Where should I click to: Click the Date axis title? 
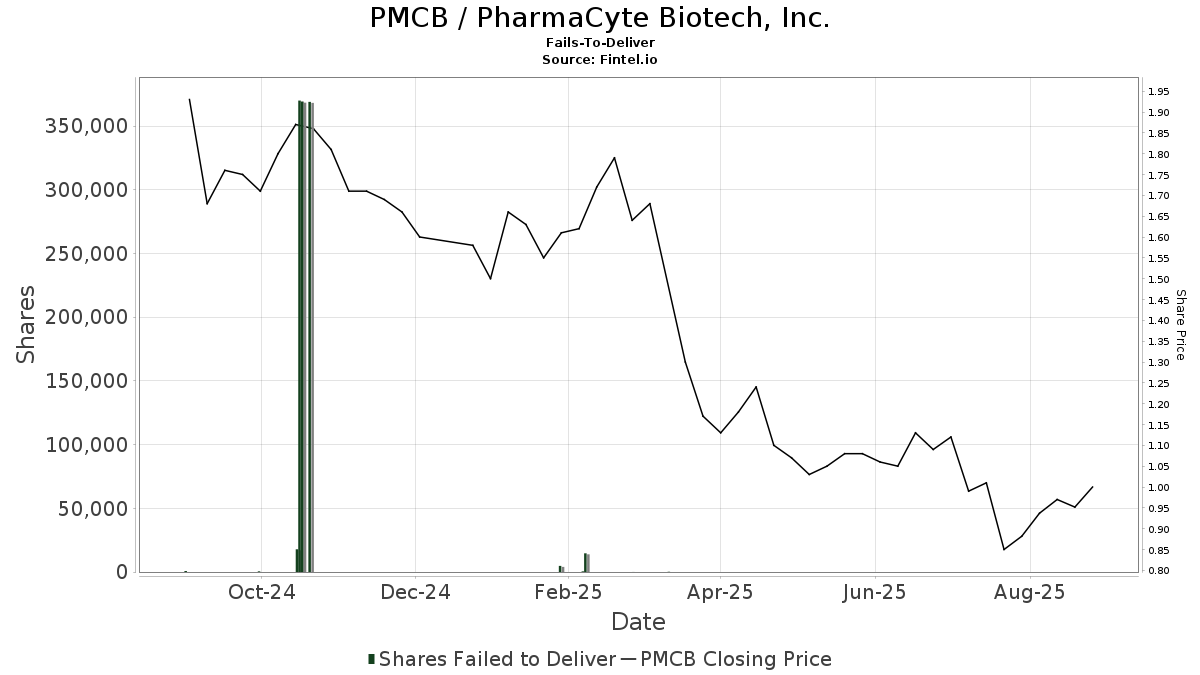(639, 622)
